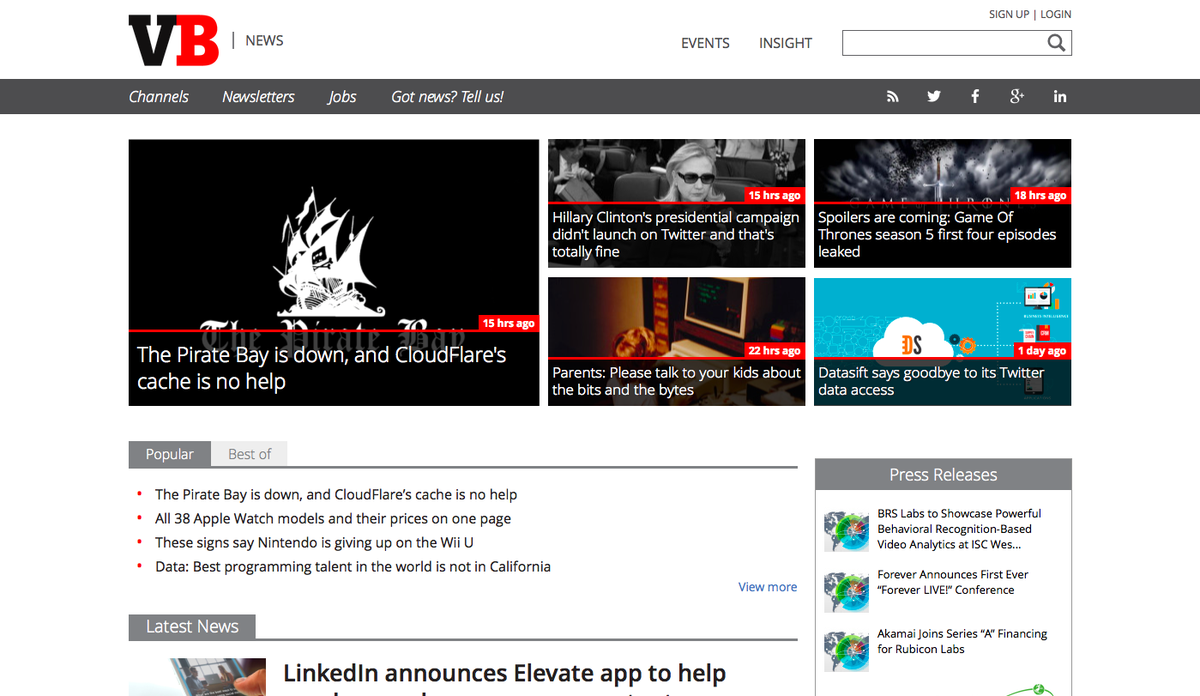Open 'The Pirate Bay is down' headline

(322, 368)
